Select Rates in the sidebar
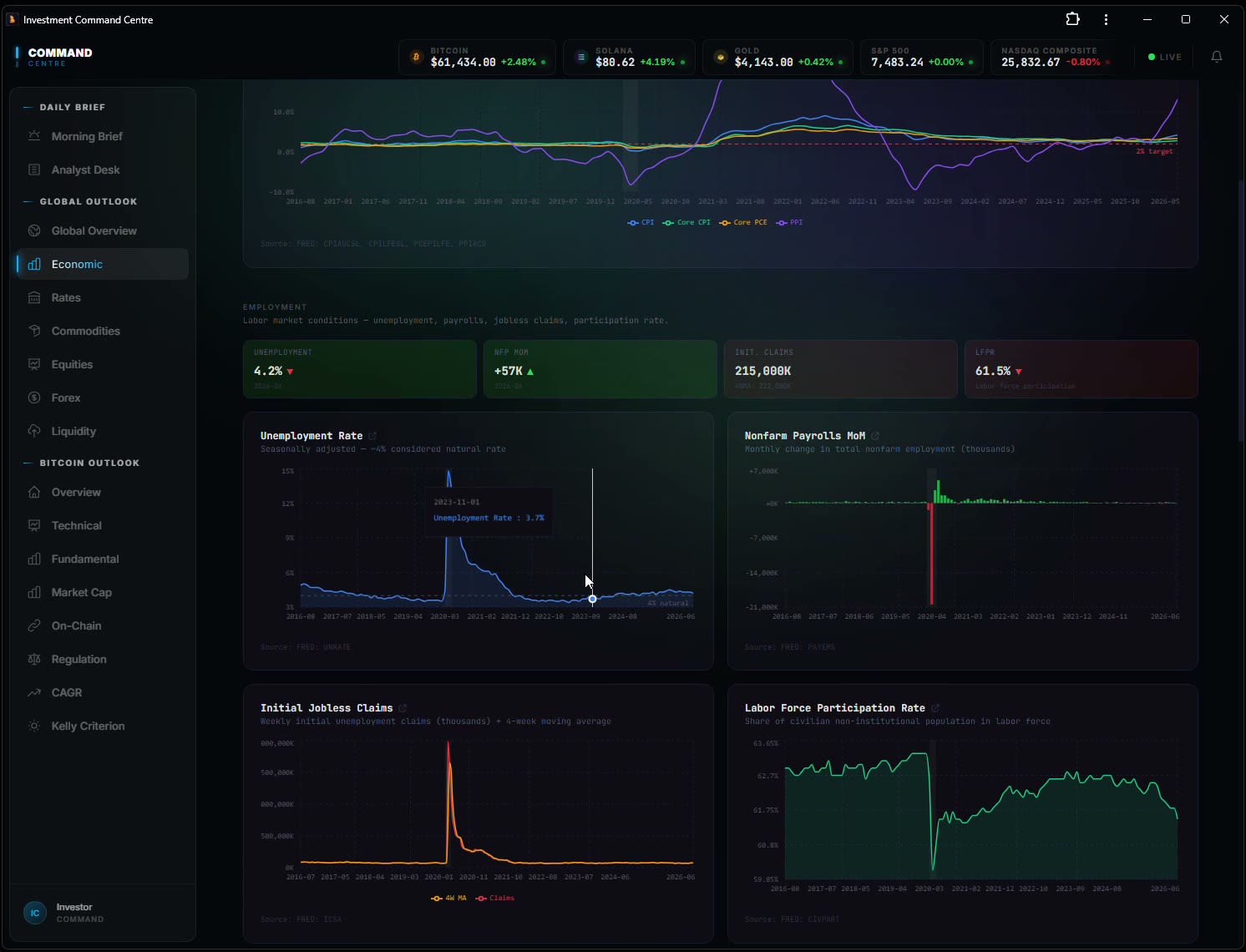1246x952 pixels. 102,297
